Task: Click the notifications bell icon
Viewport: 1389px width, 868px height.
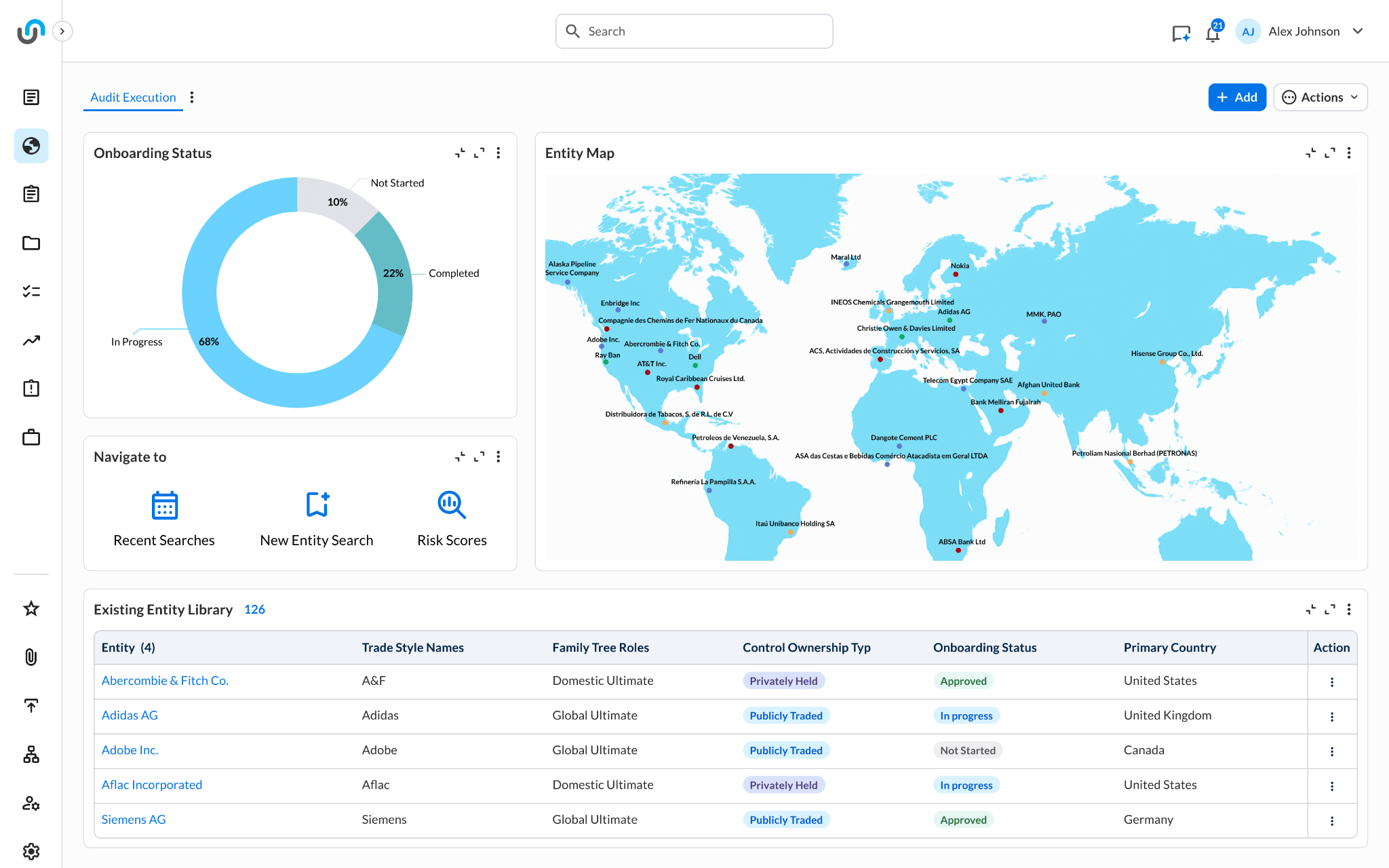Action: [1213, 33]
